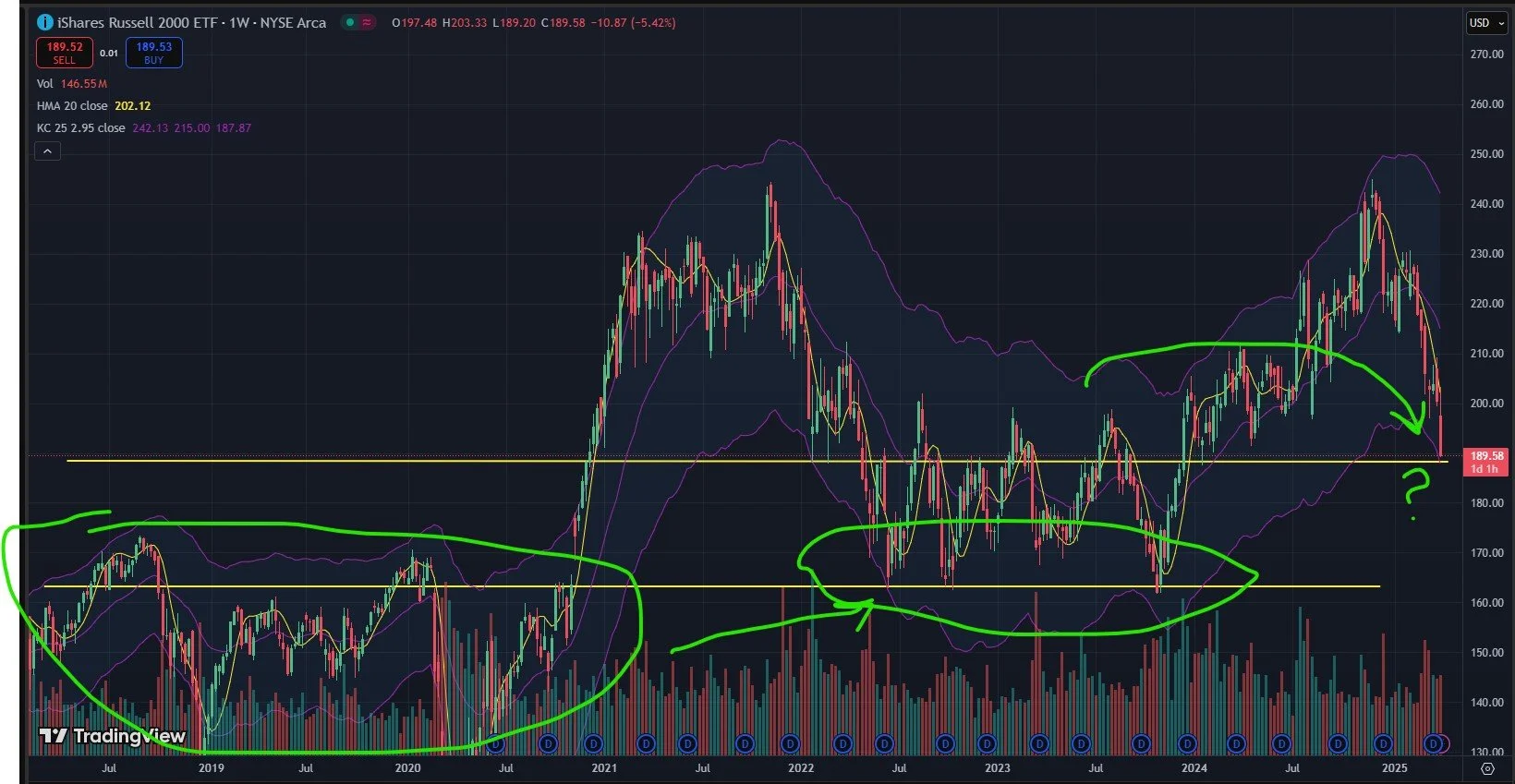Click the 240.00 price axis label
1515x784 pixels.
click(1486, 204)
